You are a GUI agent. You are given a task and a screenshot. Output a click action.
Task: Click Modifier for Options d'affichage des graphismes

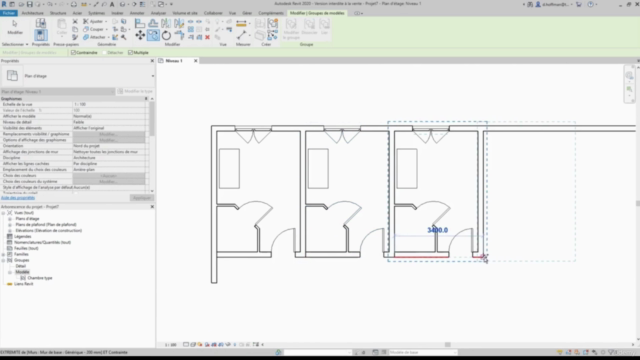click(x=109, y=140)
